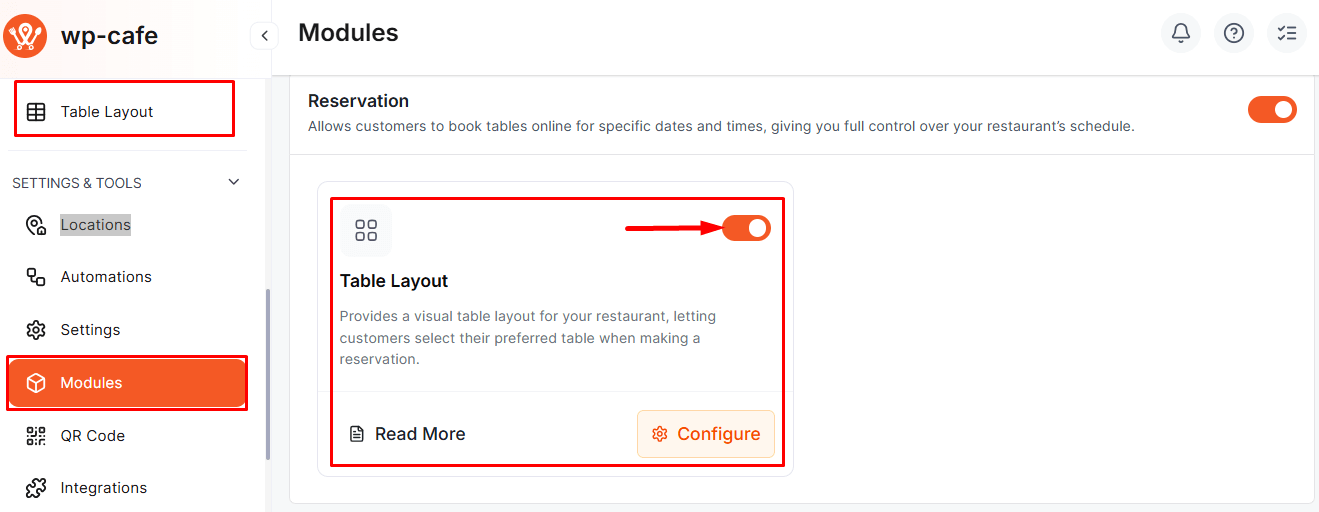Image resolution: width=1319 pixels, height=512 pixels.
Task: Click the Automations workflow icon
Action: [x=36, y=277]
